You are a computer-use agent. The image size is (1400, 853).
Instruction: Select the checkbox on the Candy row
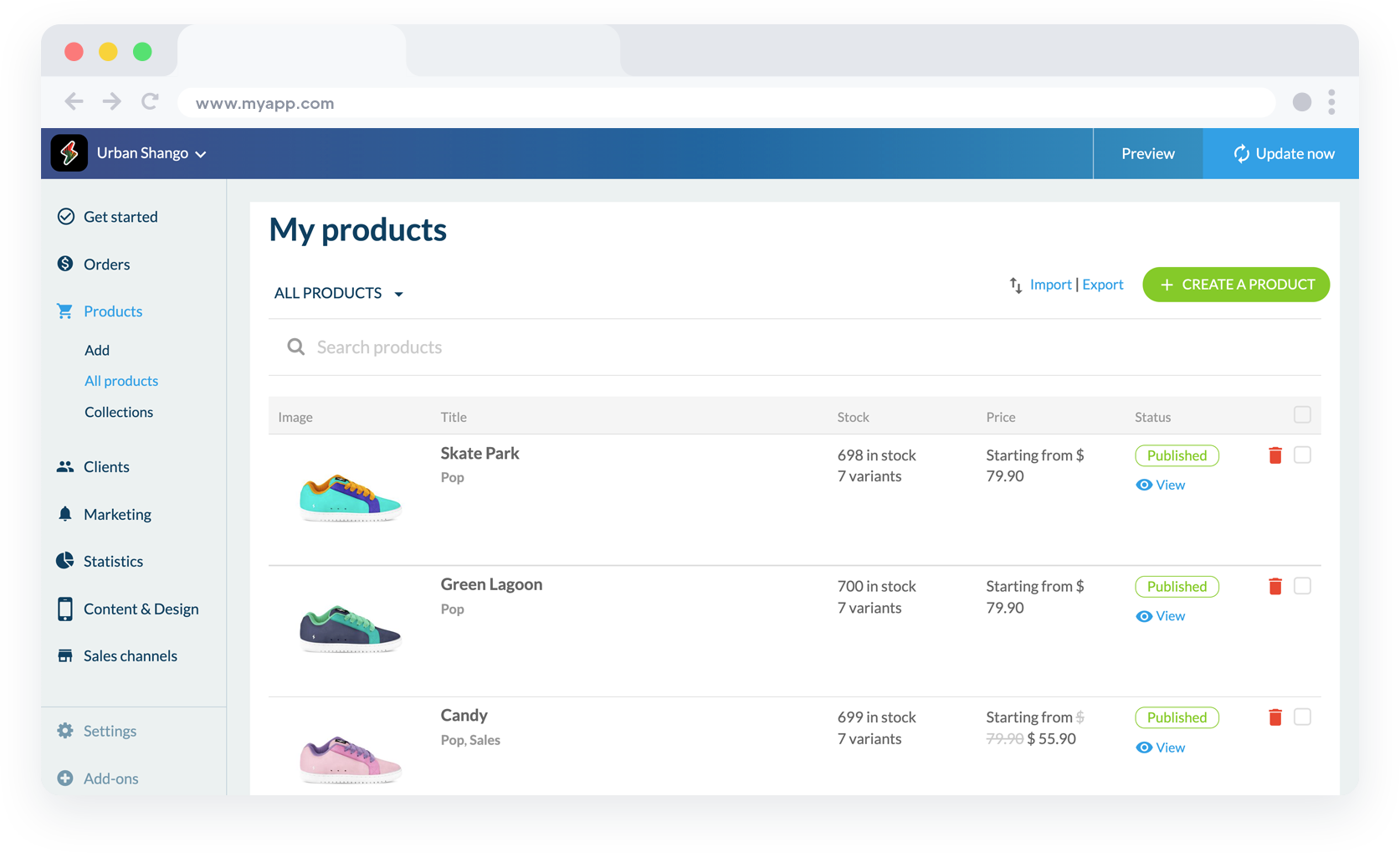[x=1302, y=717]
